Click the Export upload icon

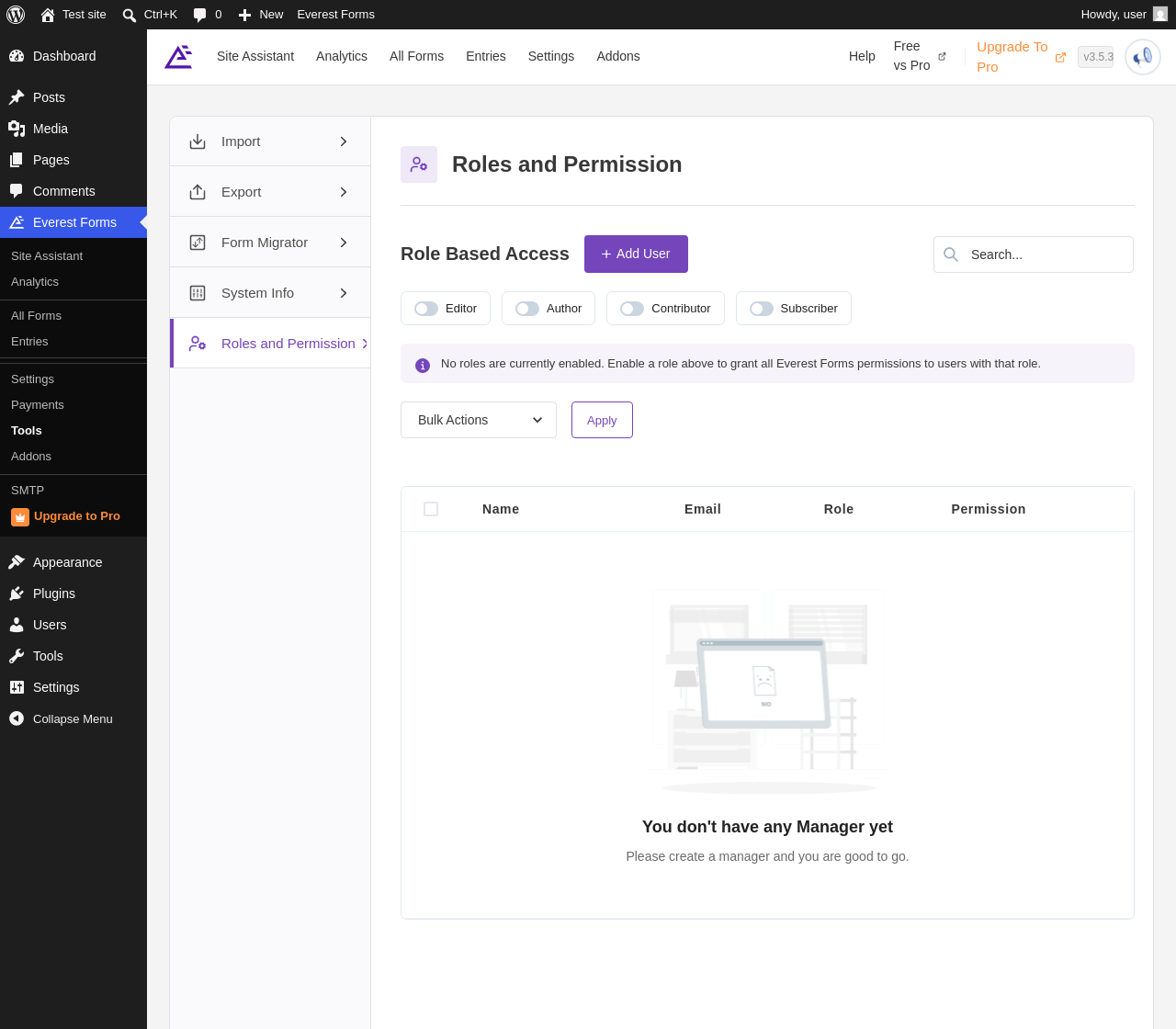point(198,192)
